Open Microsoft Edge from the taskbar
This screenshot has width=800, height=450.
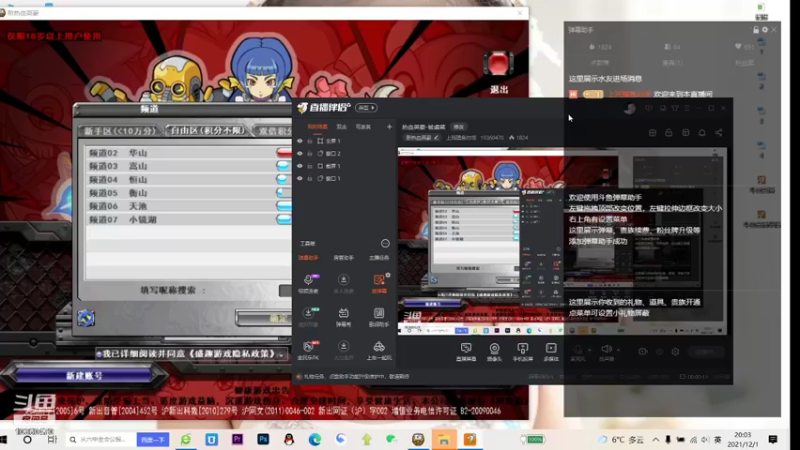315,439
